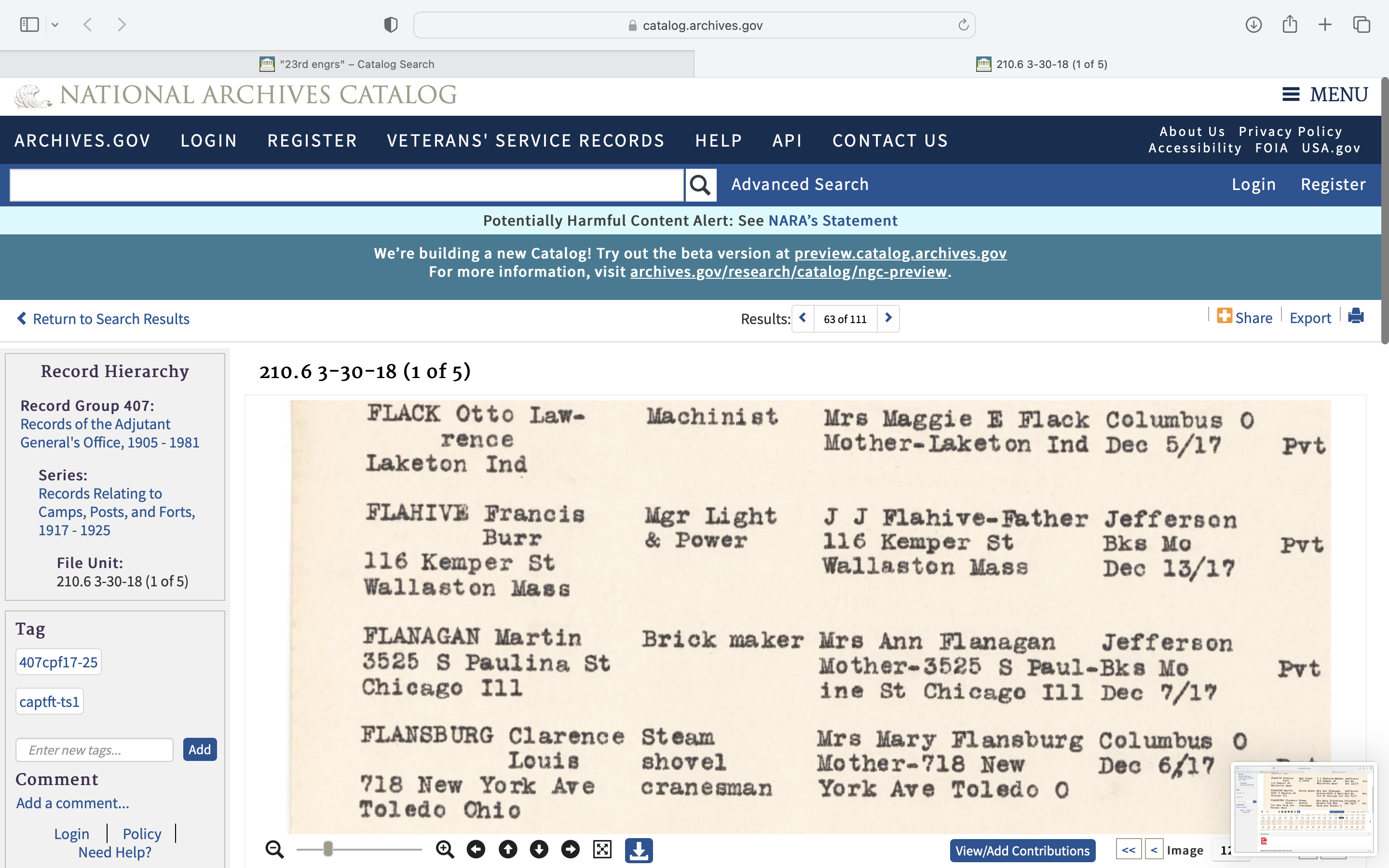Switch to "23rd engrs" Catalog Search tab
This screenshot has width=1389, height=868.
click(x=347, y=64)
